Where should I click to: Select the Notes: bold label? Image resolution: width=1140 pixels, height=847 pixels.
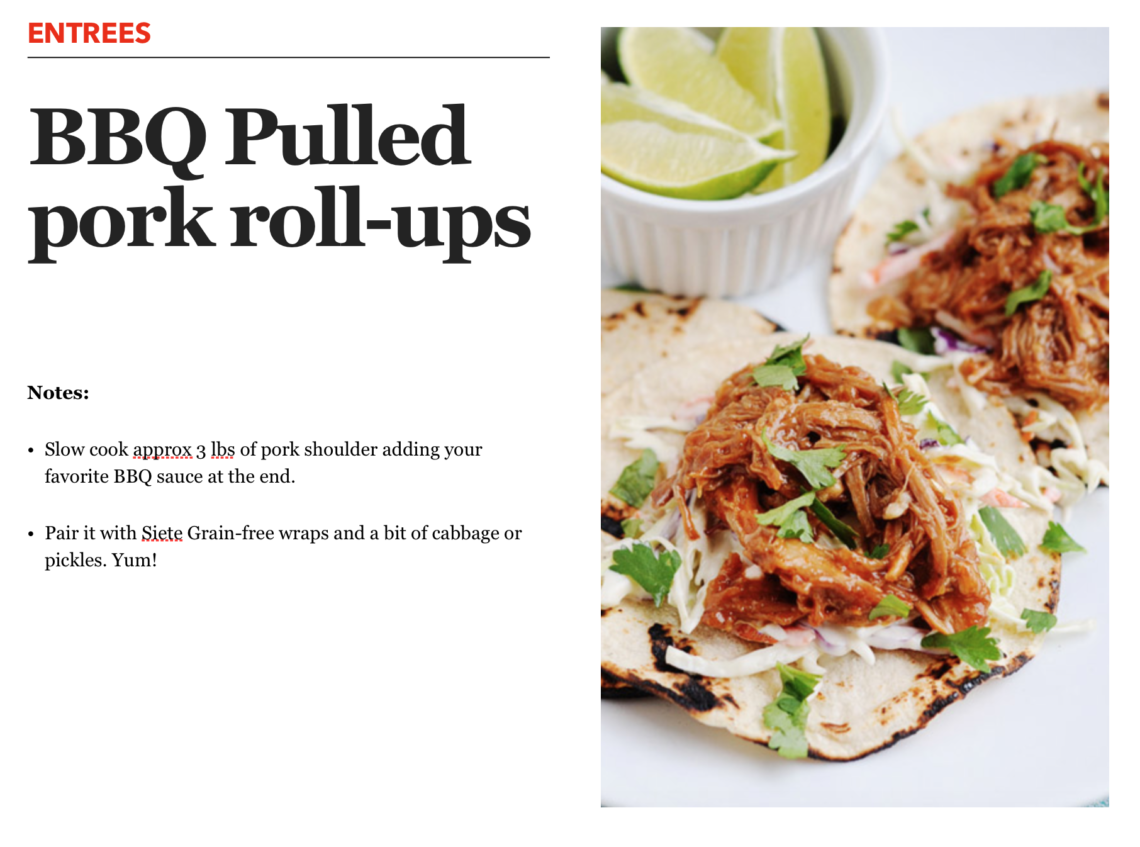click(58, 393)
